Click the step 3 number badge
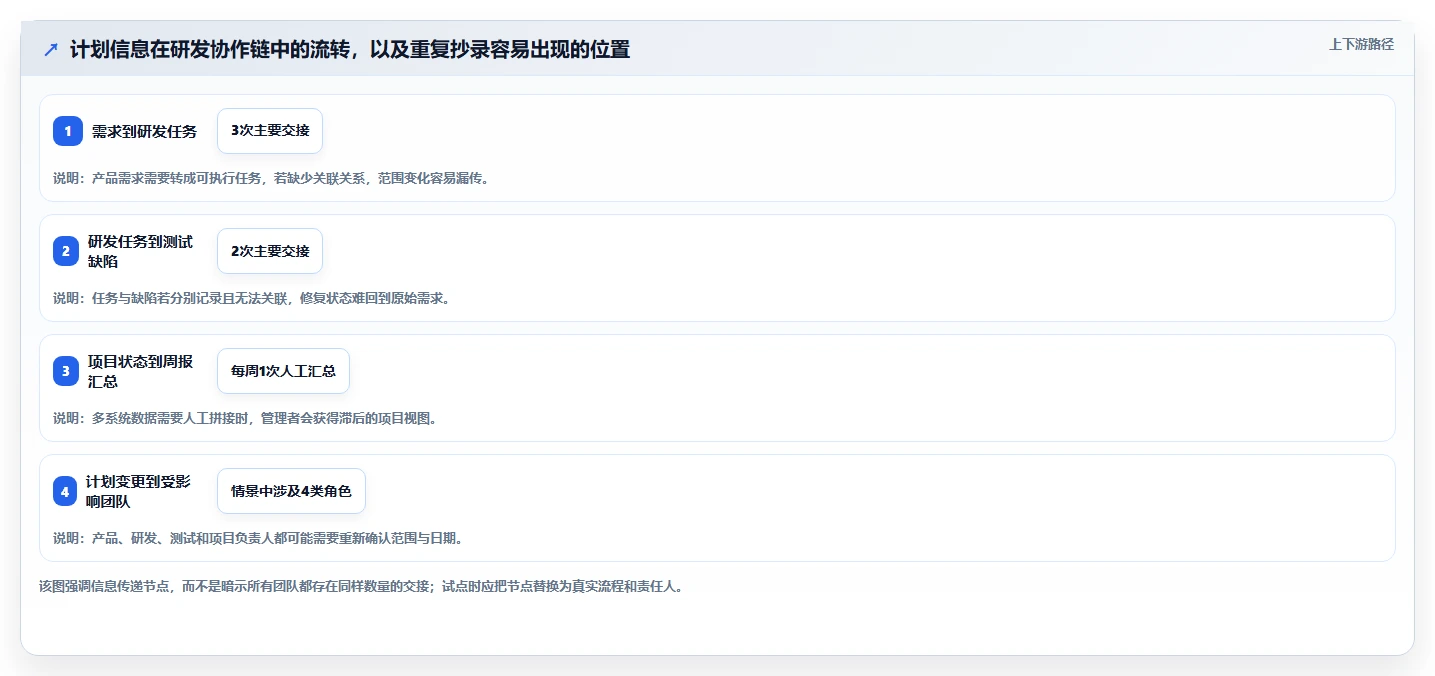 pos(66,371)
